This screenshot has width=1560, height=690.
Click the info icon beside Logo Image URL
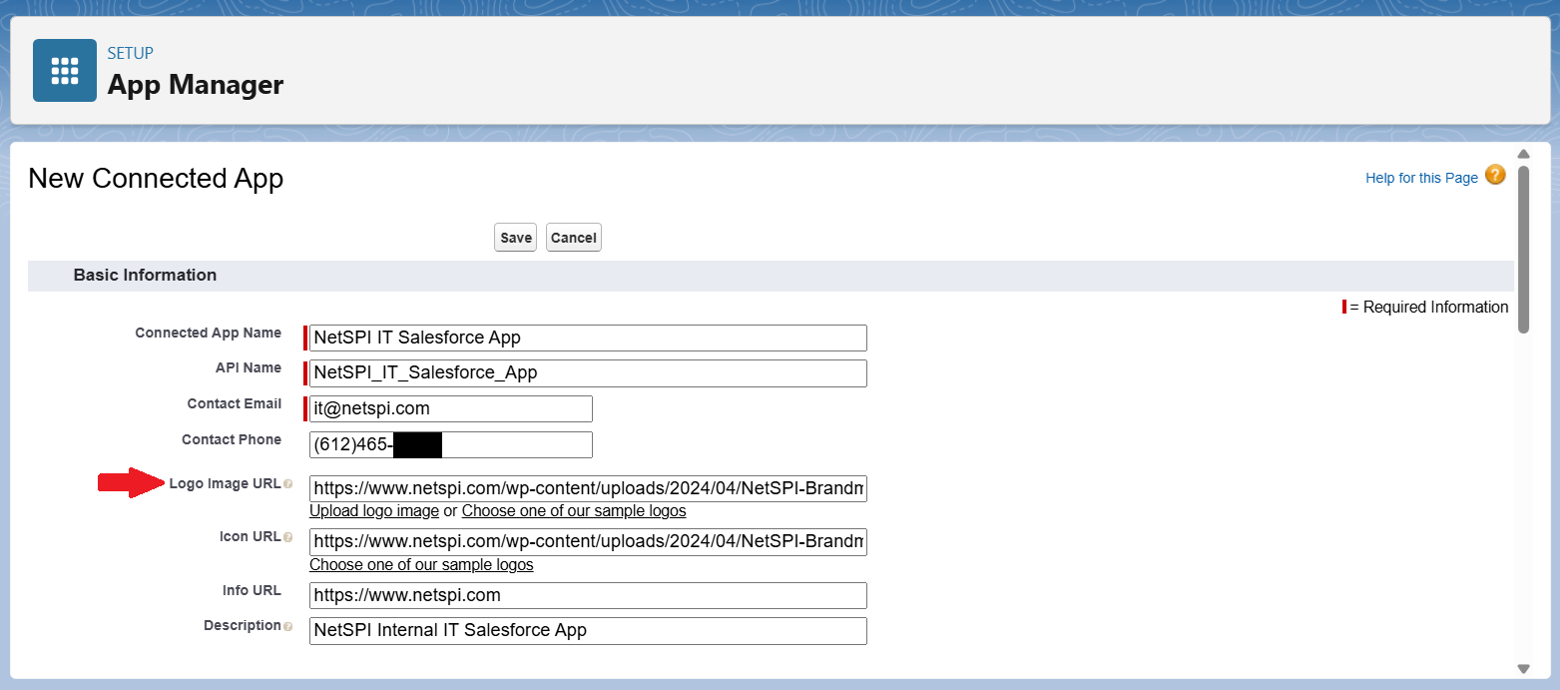[x=288, y=485]
